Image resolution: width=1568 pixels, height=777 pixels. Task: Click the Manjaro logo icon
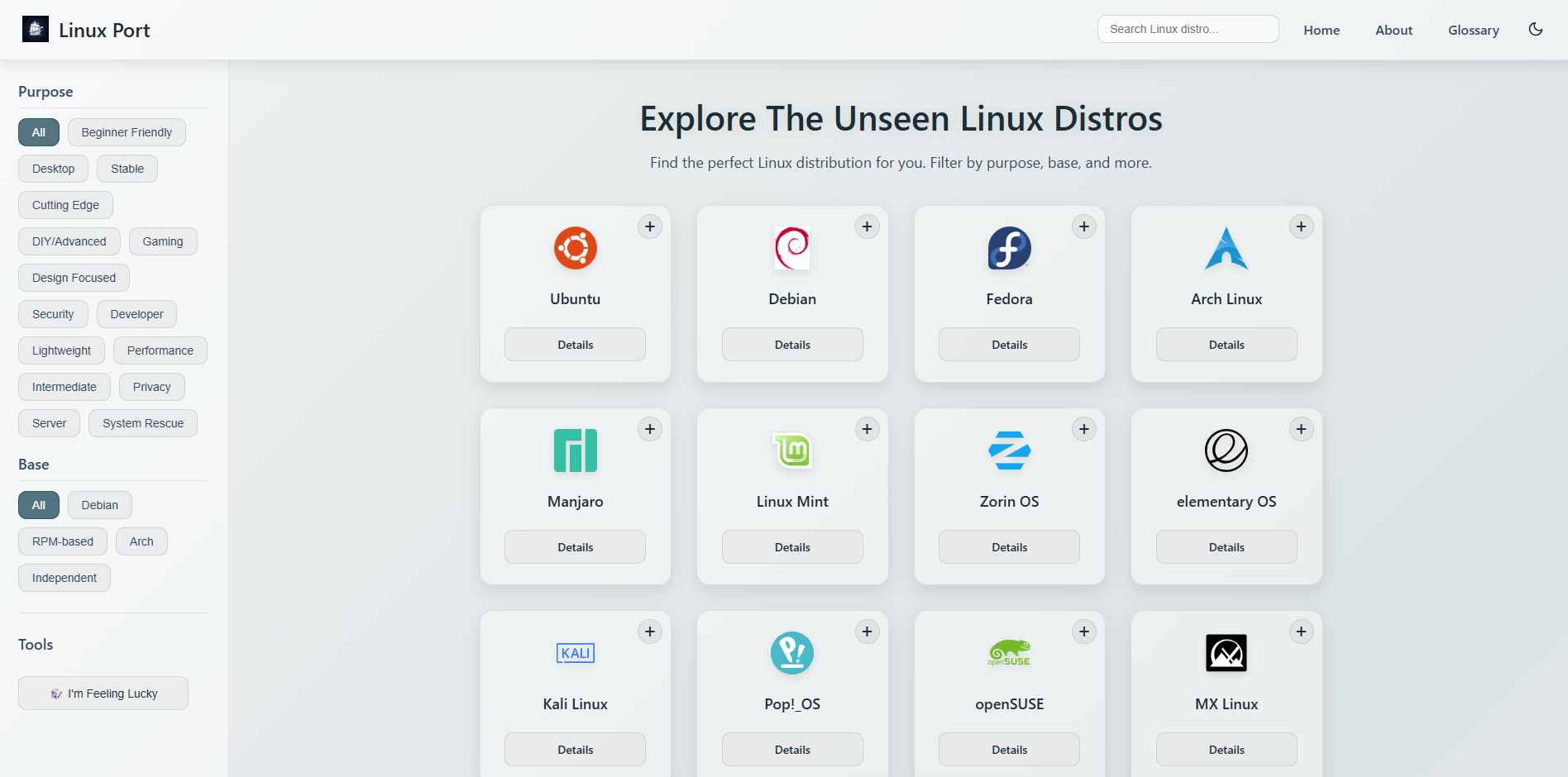pyautogui.click(x=575, y=450)
